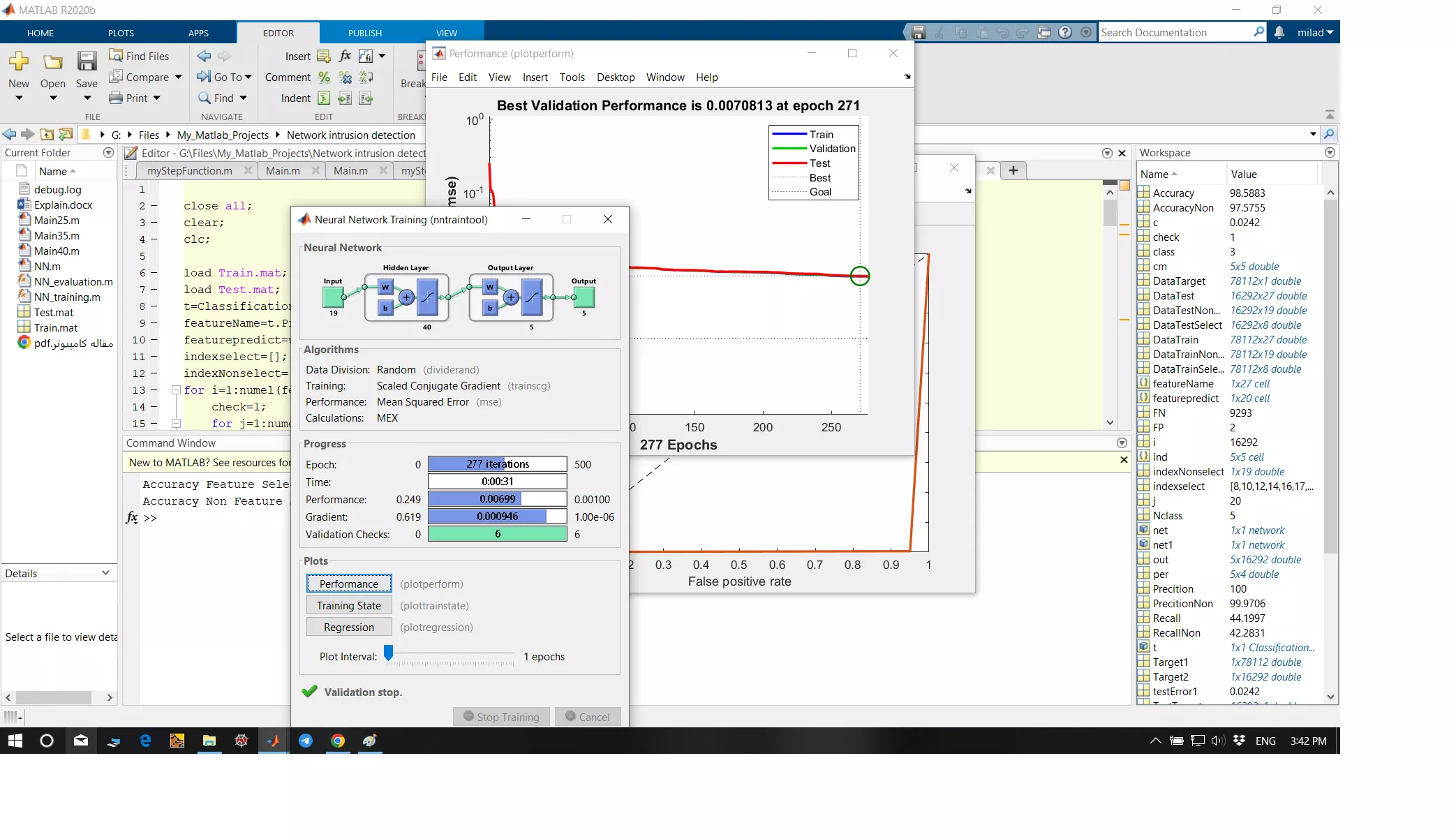Switch to the HOME ribbon tab
The image size is (1456, 839).
[x=40, y=33]
